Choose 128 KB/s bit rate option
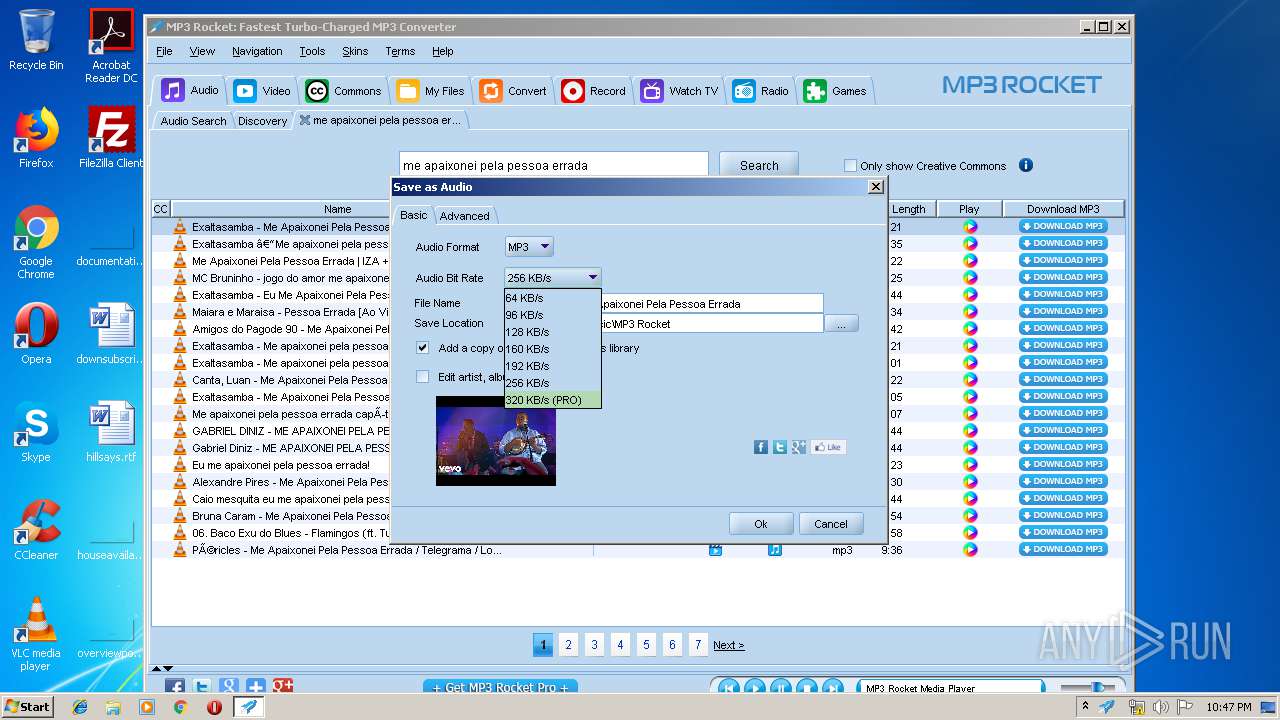Image resolution: width=1280 pixels, height=720 pixels. (x=552, y=332)
